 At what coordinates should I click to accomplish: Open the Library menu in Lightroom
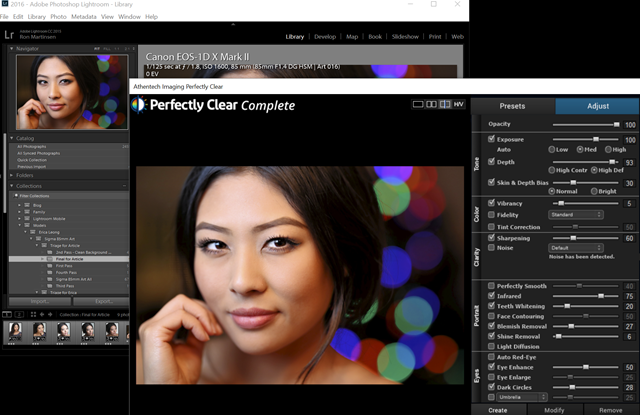click(36, 17)
